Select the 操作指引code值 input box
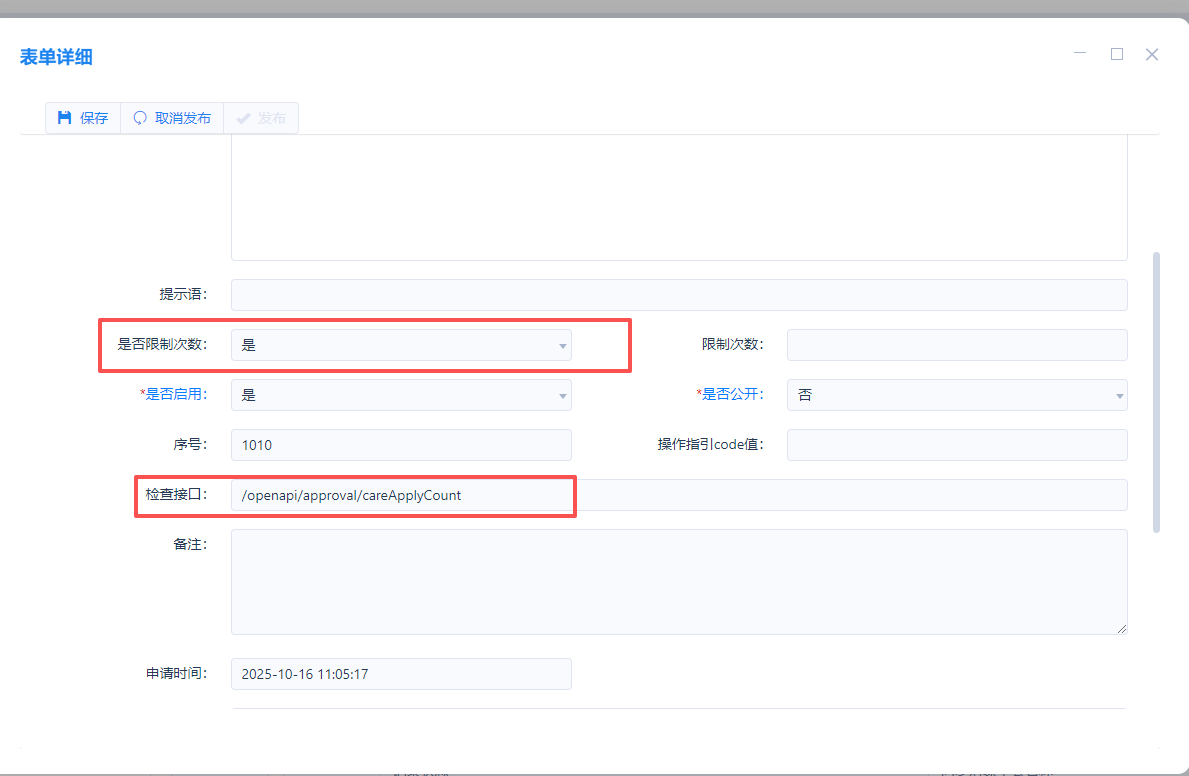1189x776 pixels. tap(957, 445)
